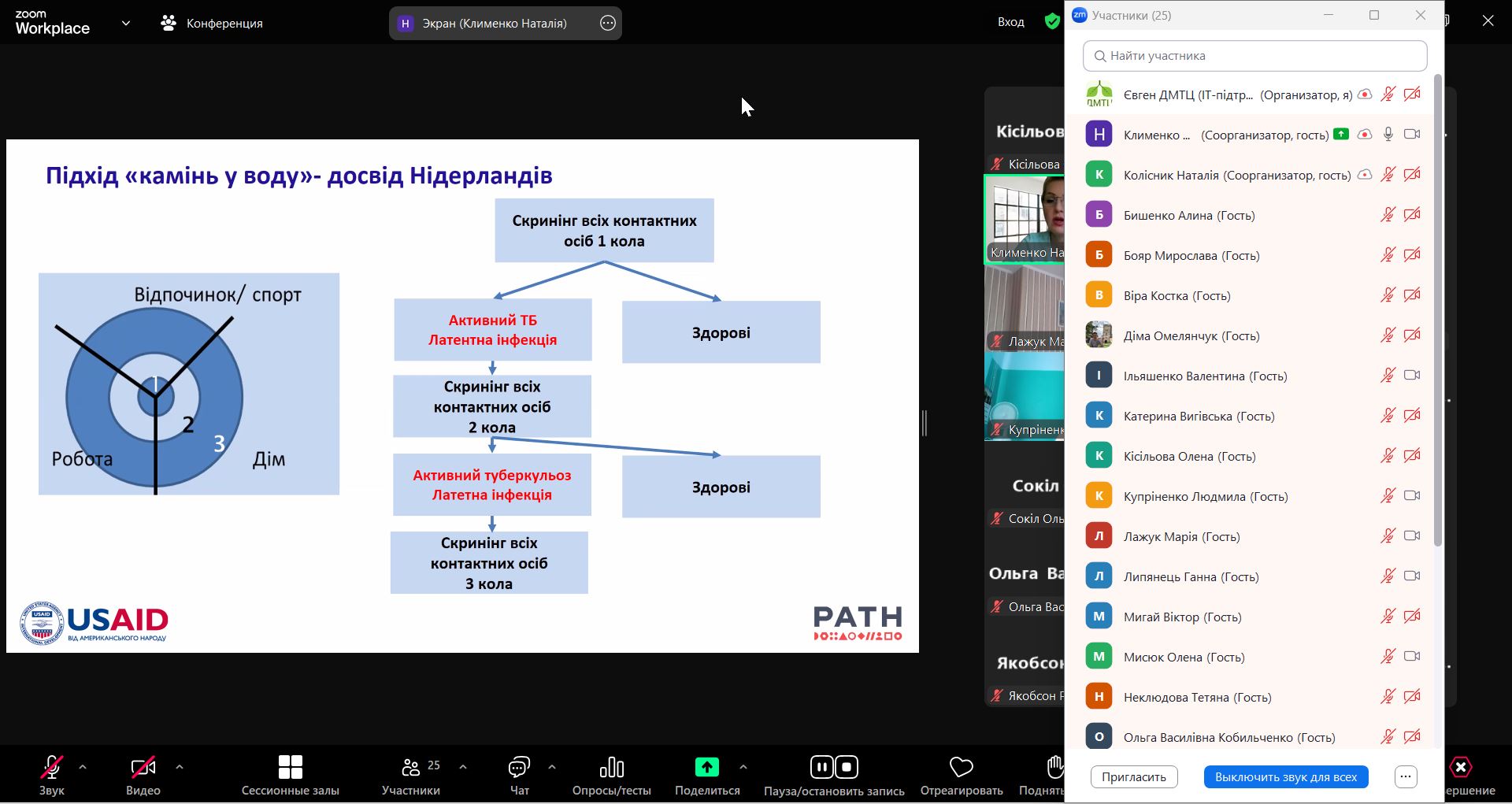Open the Сессионные залы breakout rooms icon

[x=290, y=767]
